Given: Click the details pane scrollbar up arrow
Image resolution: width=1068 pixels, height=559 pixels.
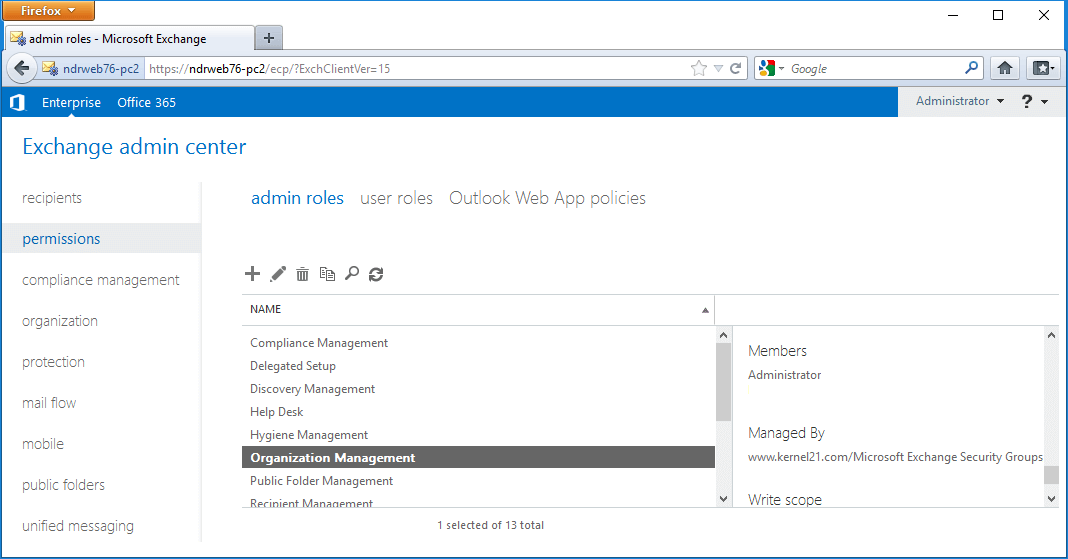Looking at the screenshot, I should 1051,335.
